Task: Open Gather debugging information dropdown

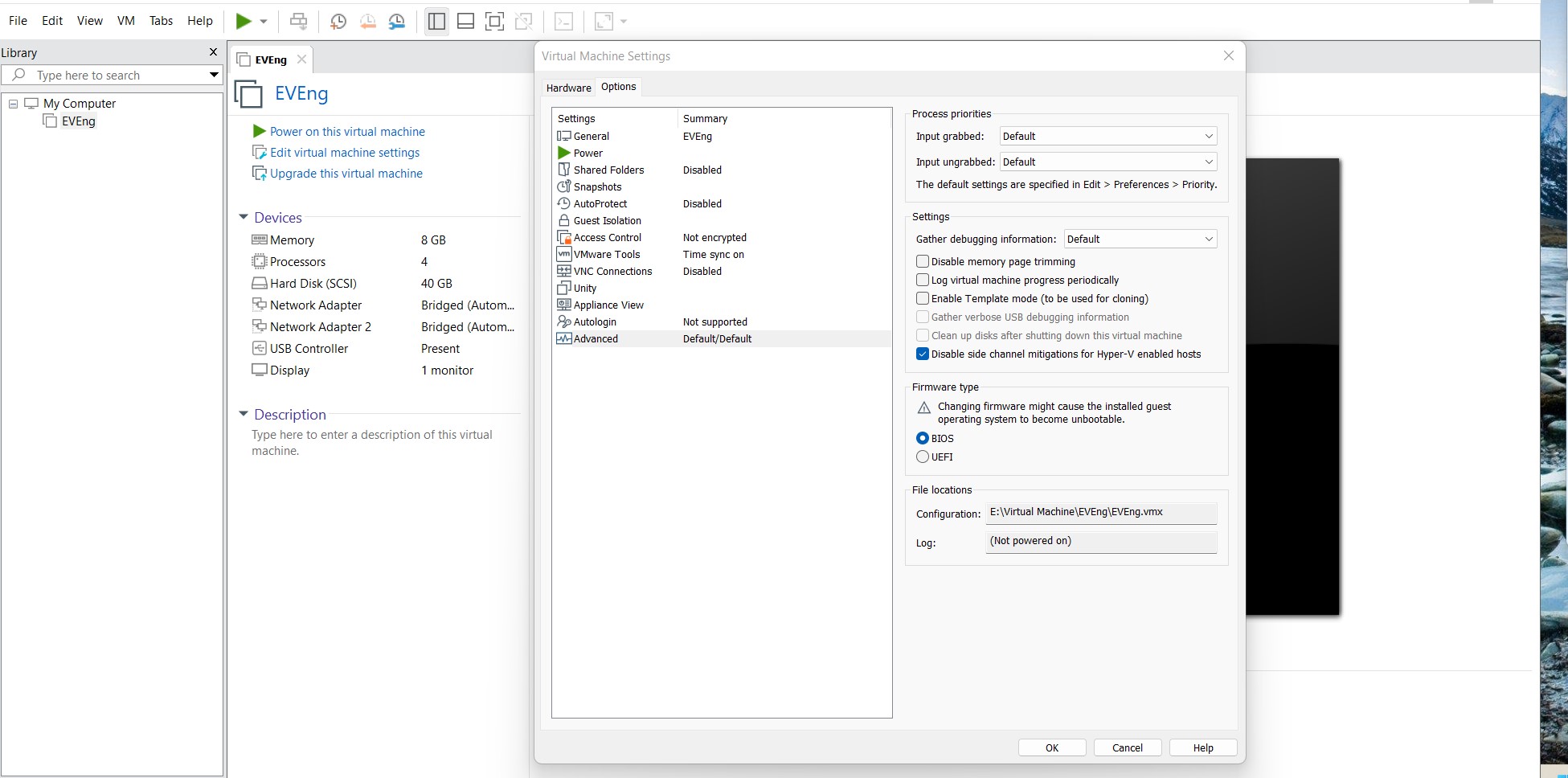Action: pos(1140,240)
